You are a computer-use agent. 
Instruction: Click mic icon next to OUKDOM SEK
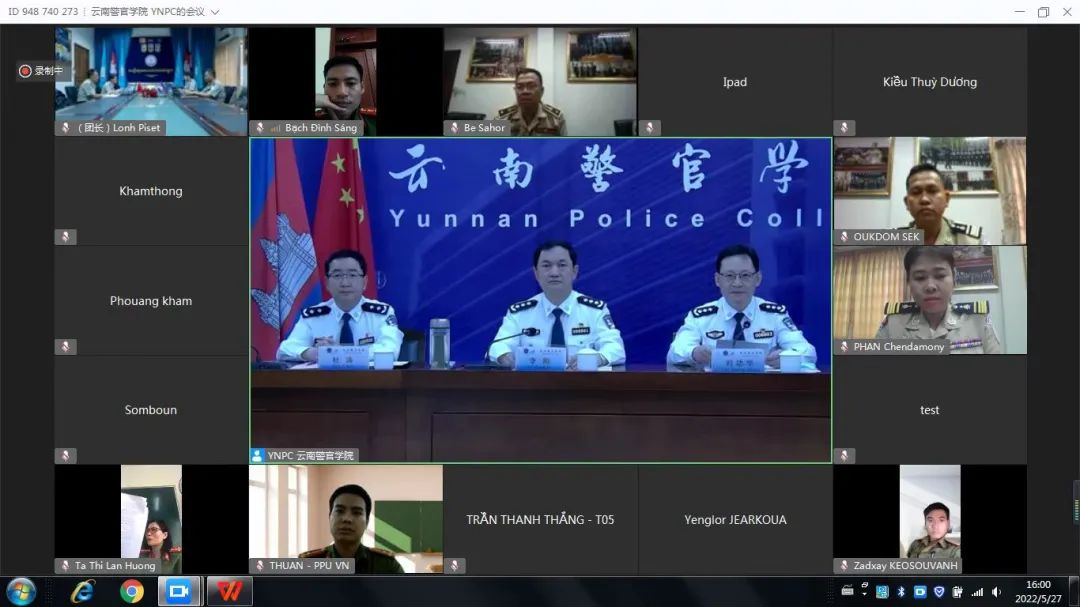844,237
